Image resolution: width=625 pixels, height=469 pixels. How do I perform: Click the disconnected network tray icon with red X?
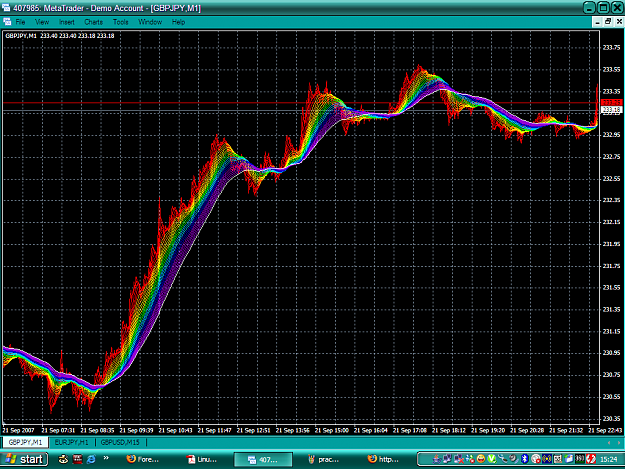(x=459, y=459)
